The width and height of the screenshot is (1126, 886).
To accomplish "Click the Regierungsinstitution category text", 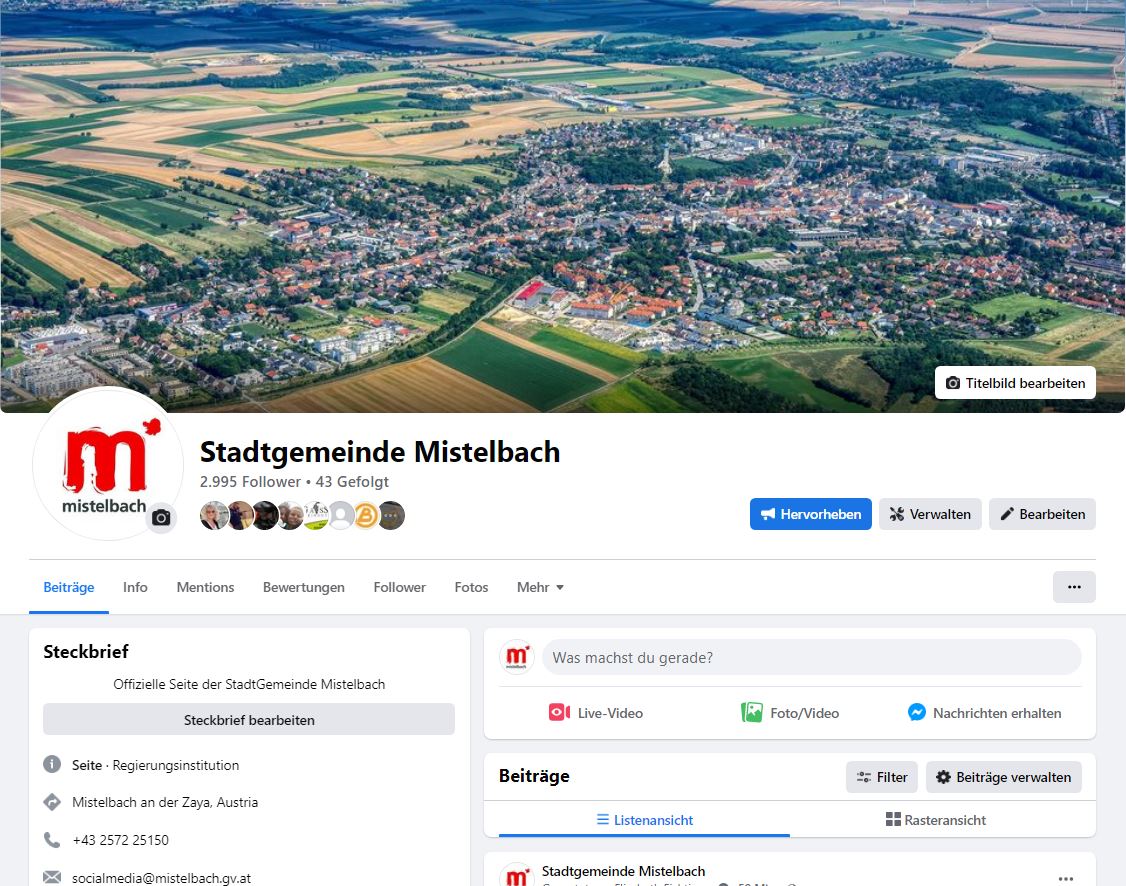I will 176,765.
